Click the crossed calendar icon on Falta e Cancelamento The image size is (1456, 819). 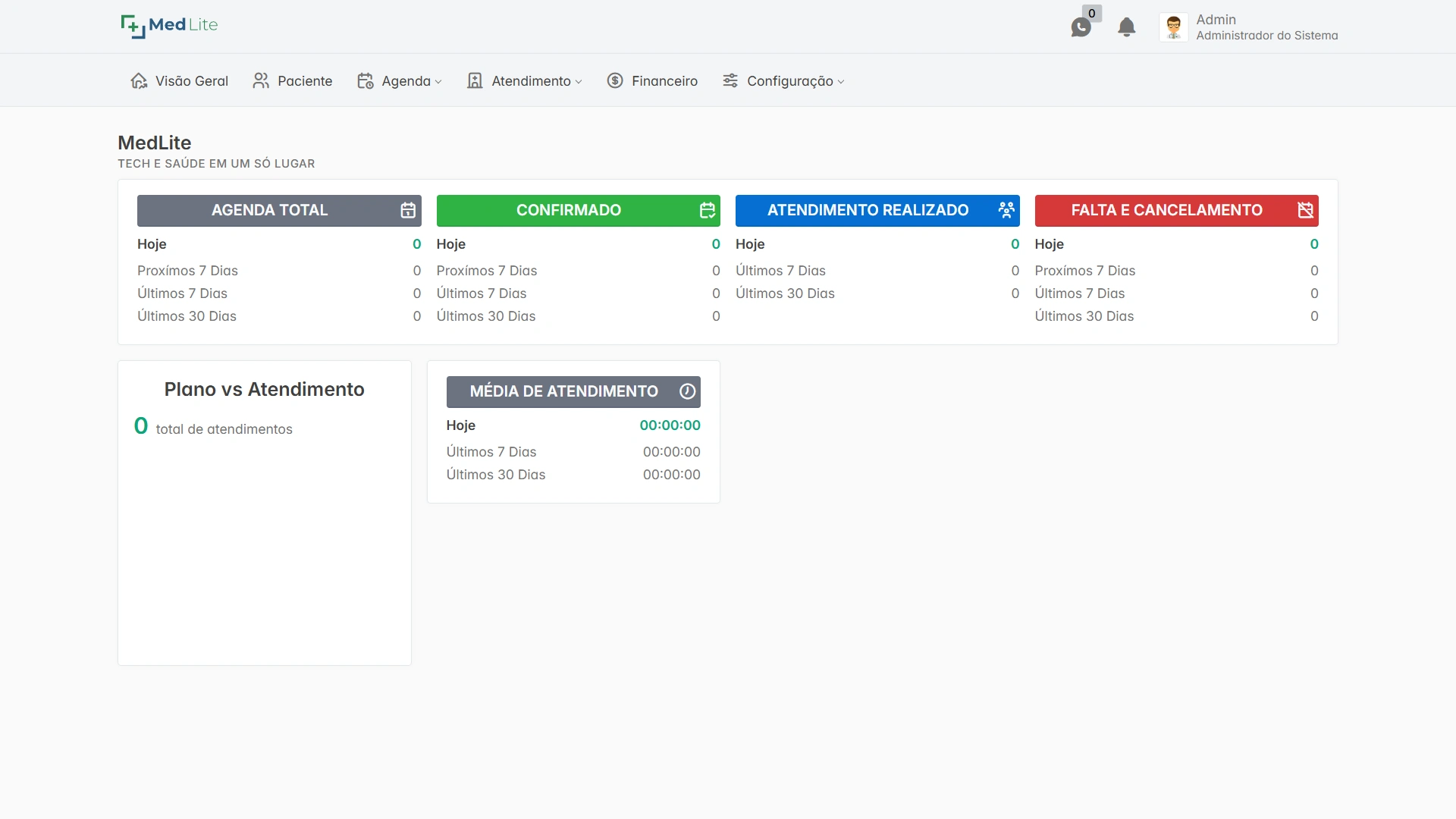coord(1305,210)
